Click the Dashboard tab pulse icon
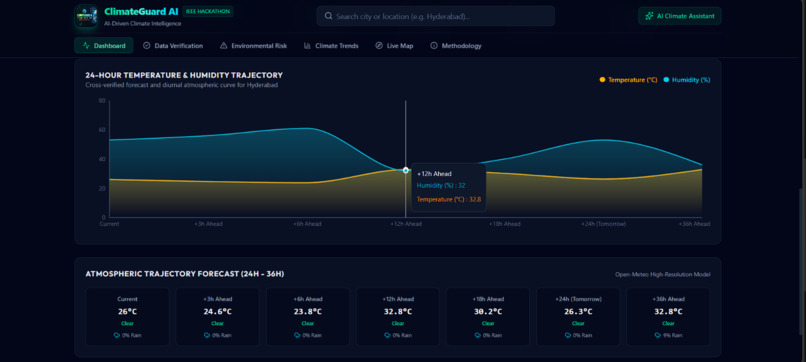 tap(86, 46)
